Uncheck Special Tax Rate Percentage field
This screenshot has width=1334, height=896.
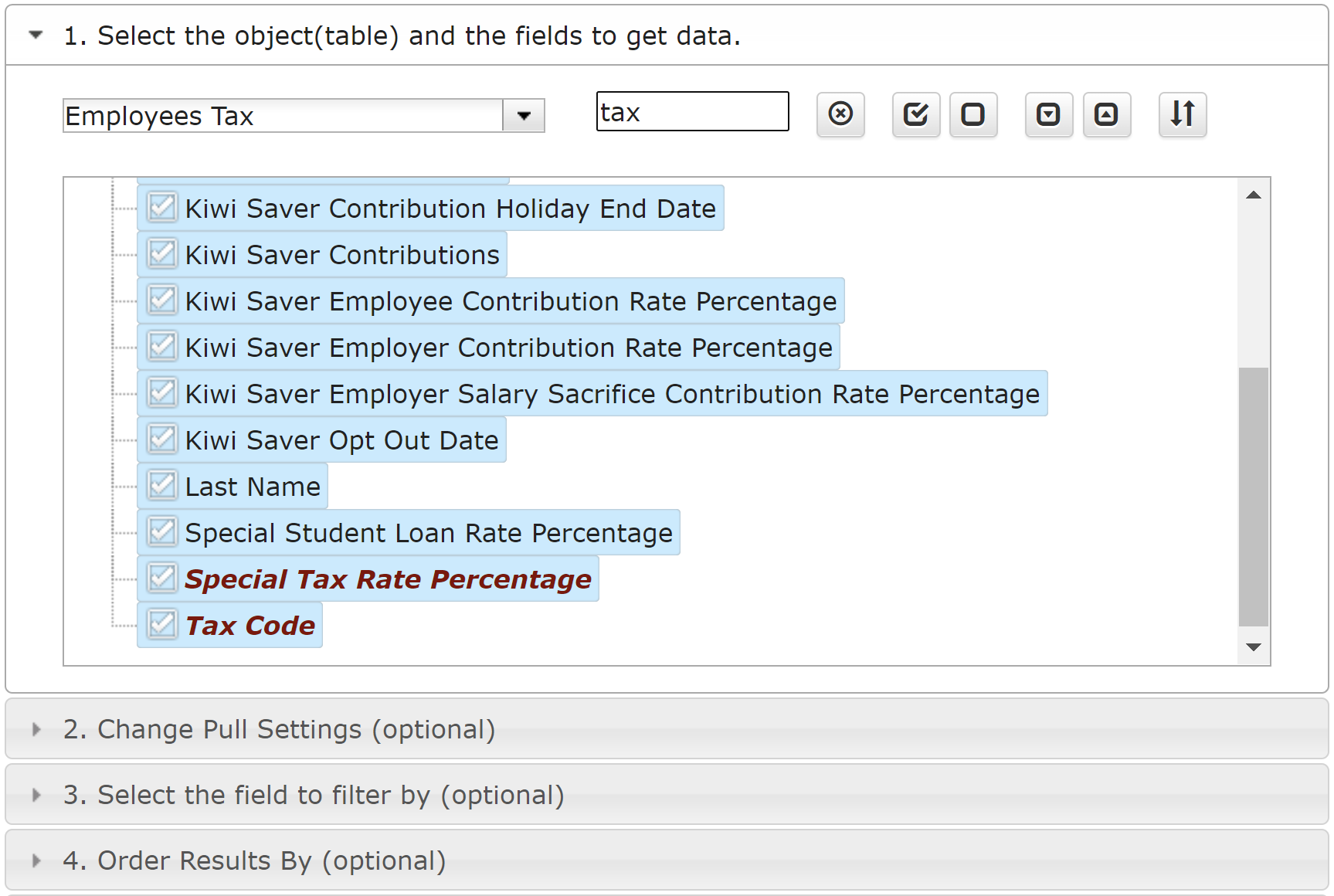pos(162,578)
